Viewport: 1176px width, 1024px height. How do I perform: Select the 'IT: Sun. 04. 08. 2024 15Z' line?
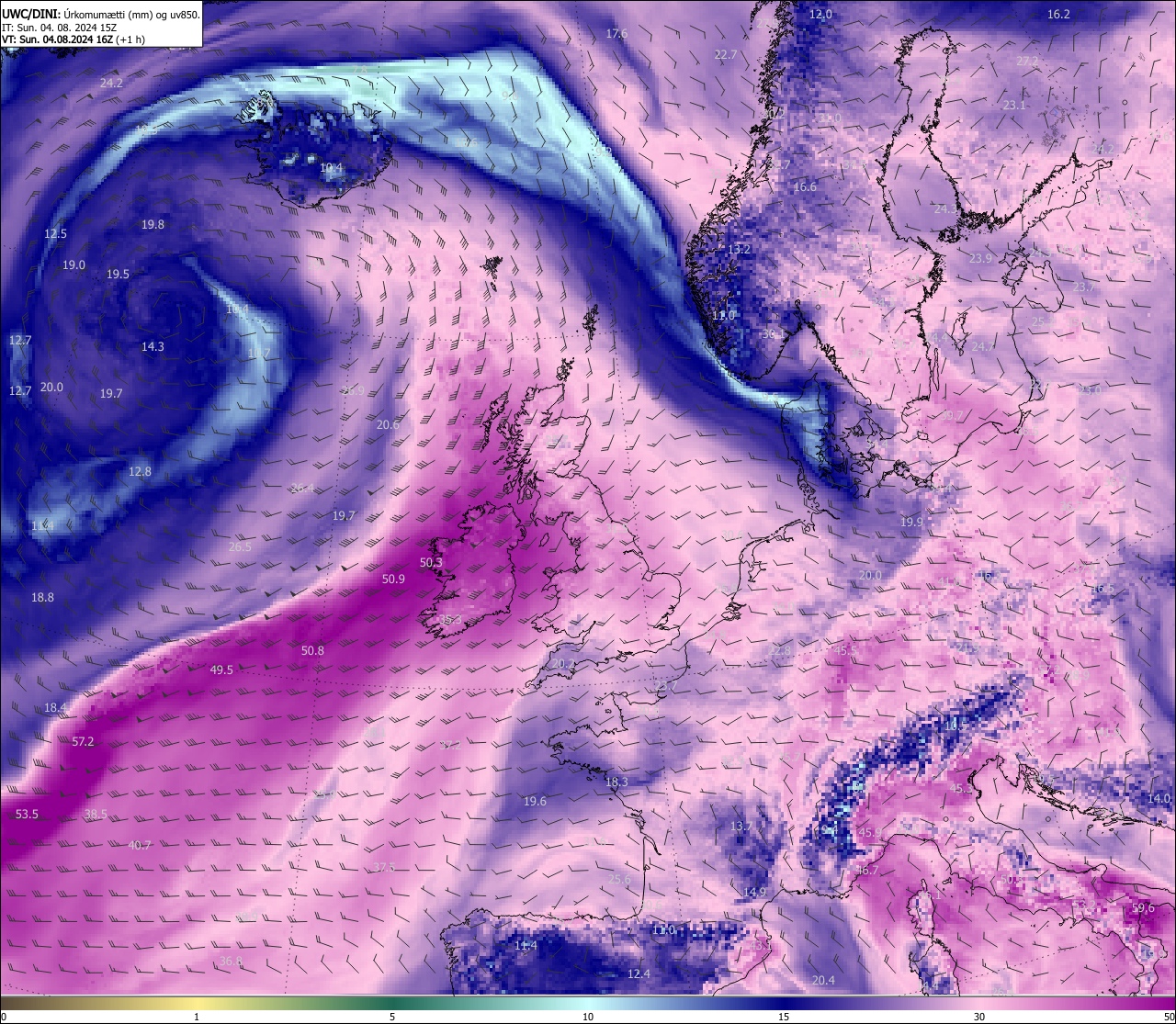pyautogui.click(x=59, y=28)
